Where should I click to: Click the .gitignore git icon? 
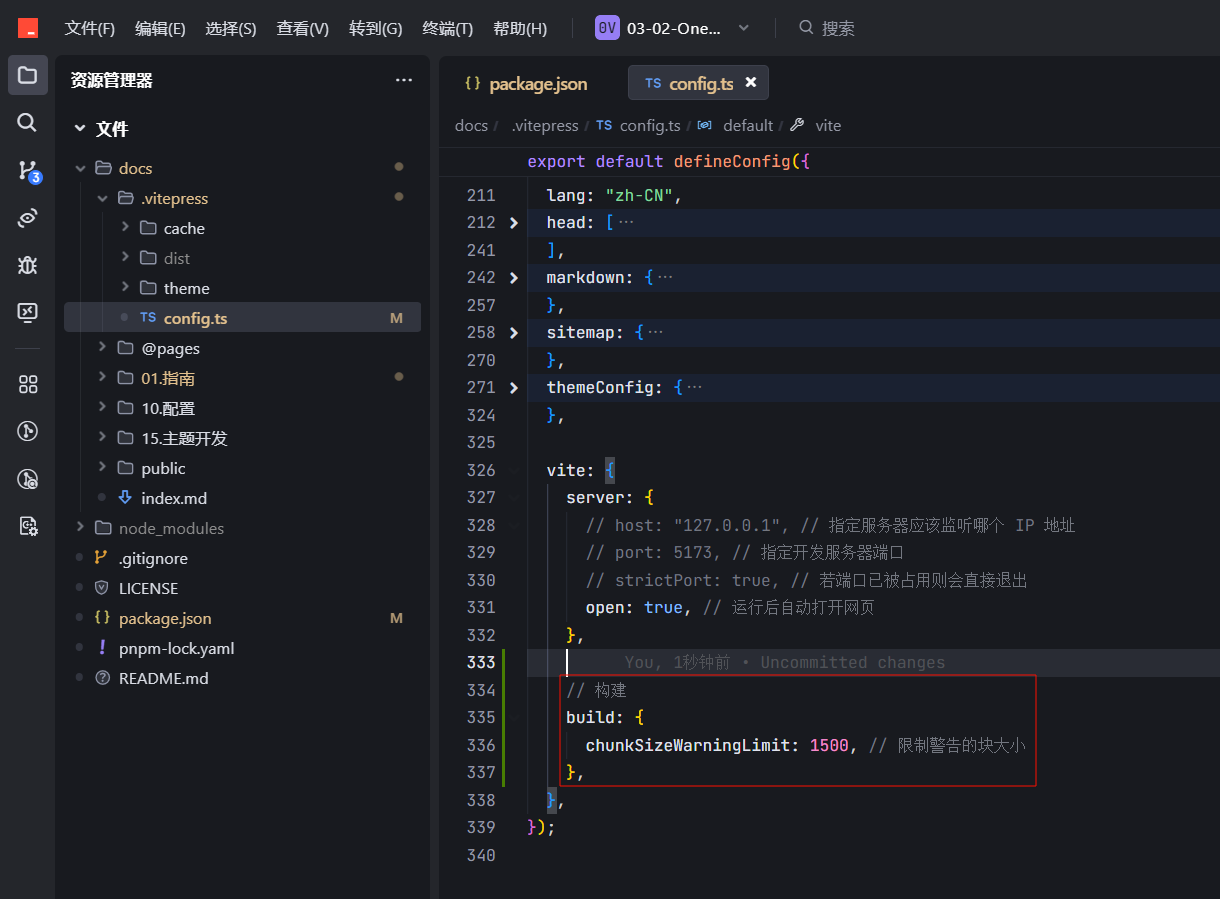click(x=101, y=558)
